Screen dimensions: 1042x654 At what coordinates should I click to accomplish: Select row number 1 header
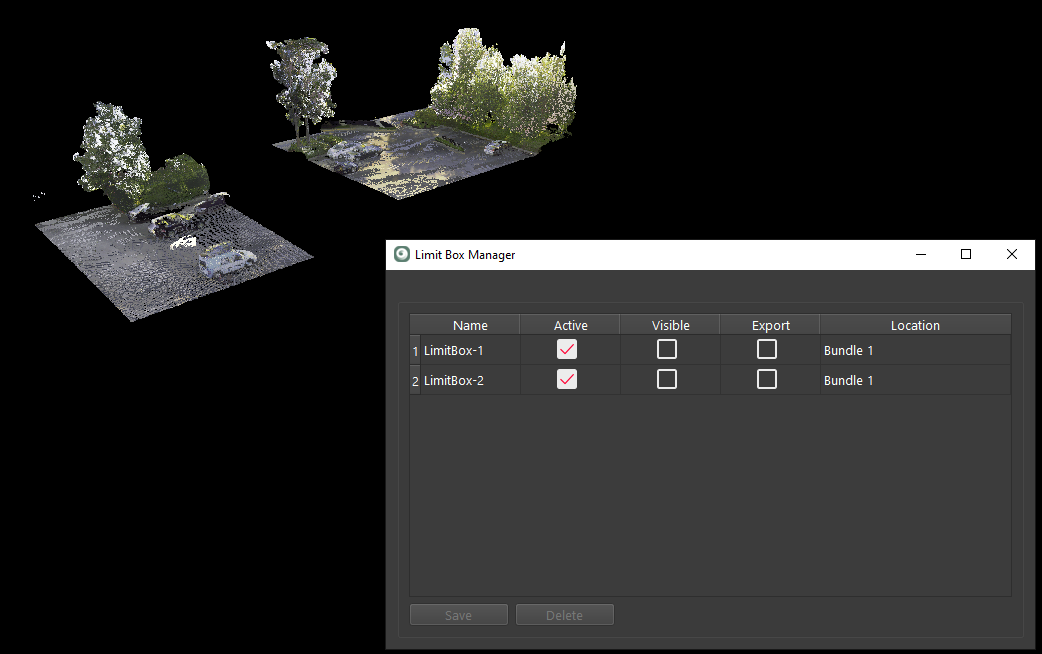(415, 351)
